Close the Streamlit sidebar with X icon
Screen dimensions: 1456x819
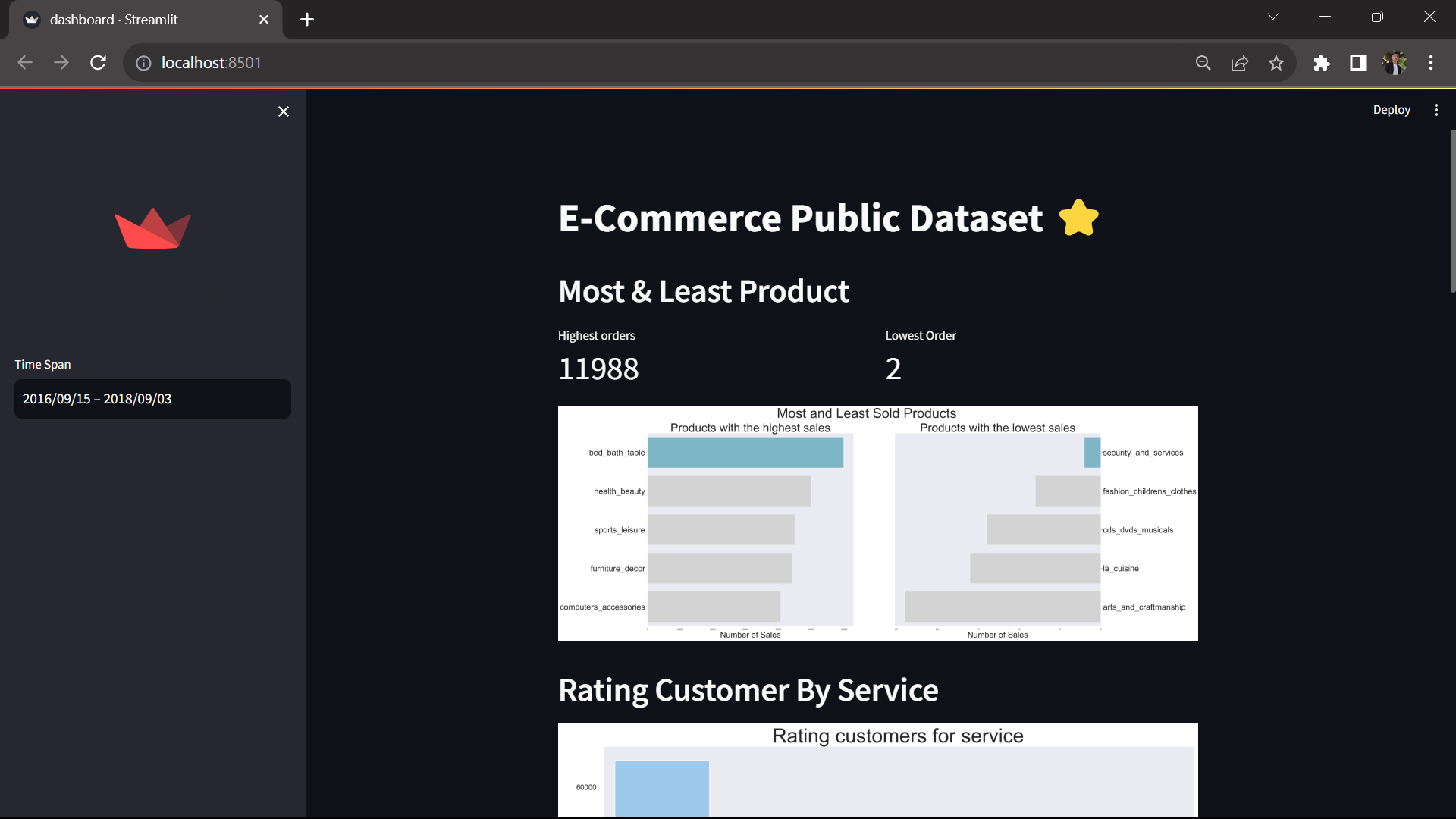284,111
